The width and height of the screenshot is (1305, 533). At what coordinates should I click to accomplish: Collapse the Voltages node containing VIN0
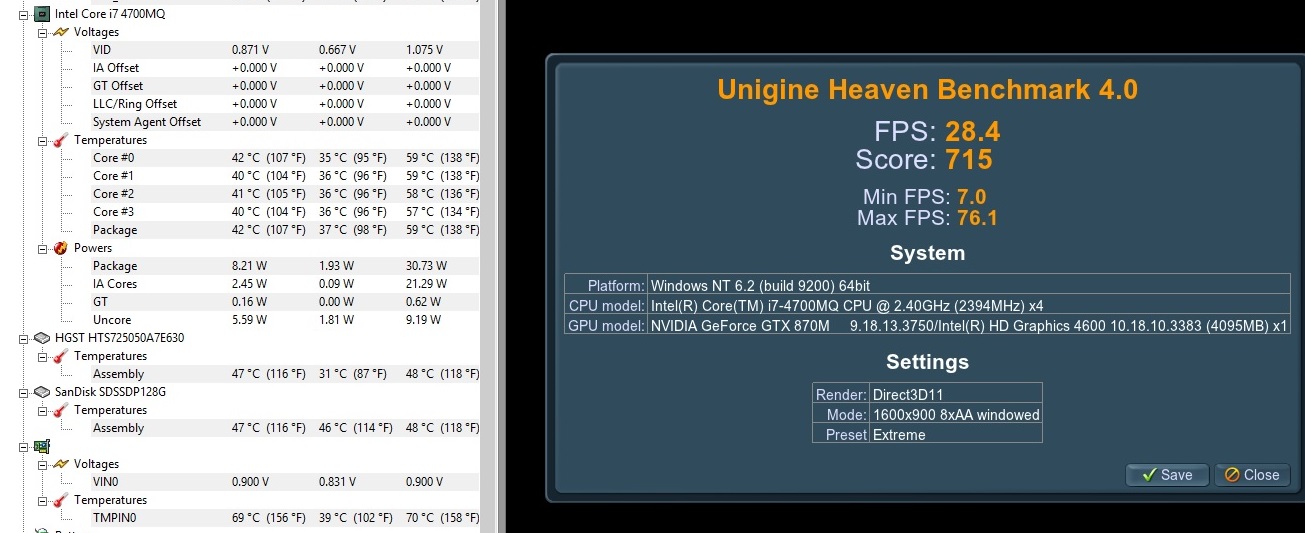pos(42,464)
